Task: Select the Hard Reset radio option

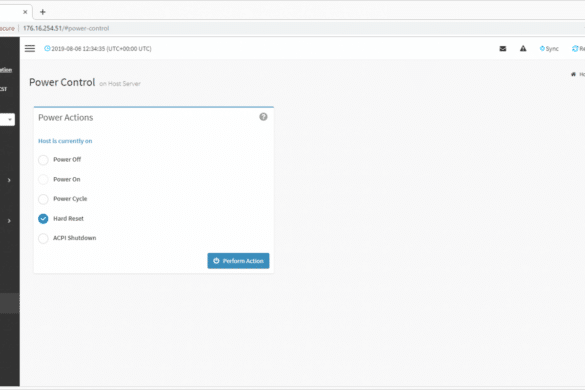Action: 43,219
